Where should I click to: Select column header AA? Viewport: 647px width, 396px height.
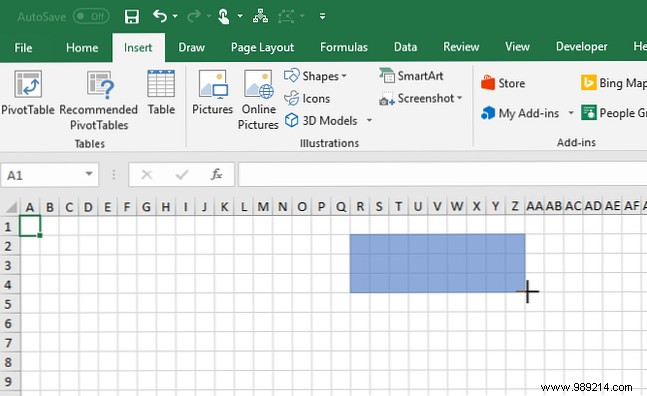(x=534, y=206)
